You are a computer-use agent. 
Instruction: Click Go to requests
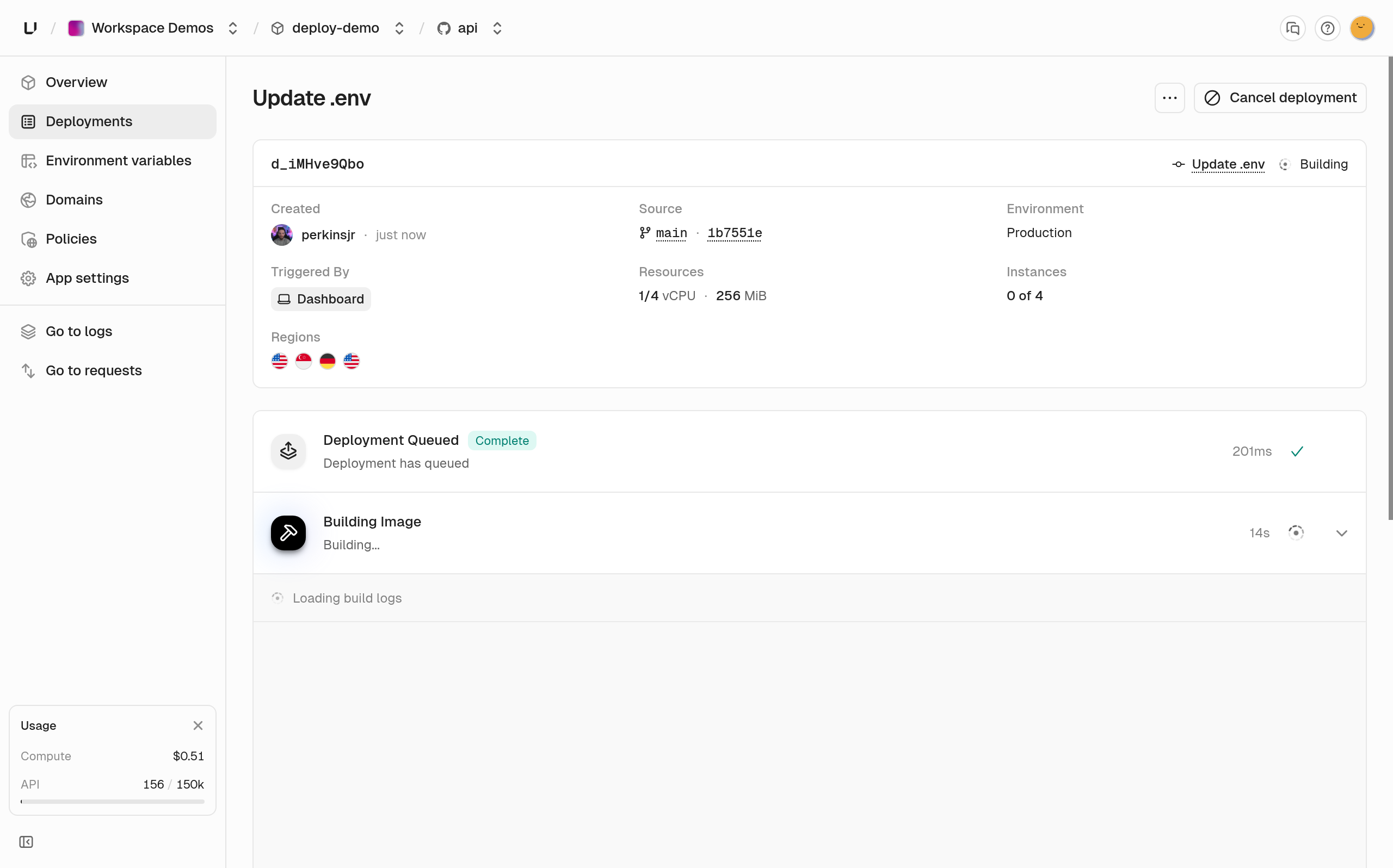113,371
